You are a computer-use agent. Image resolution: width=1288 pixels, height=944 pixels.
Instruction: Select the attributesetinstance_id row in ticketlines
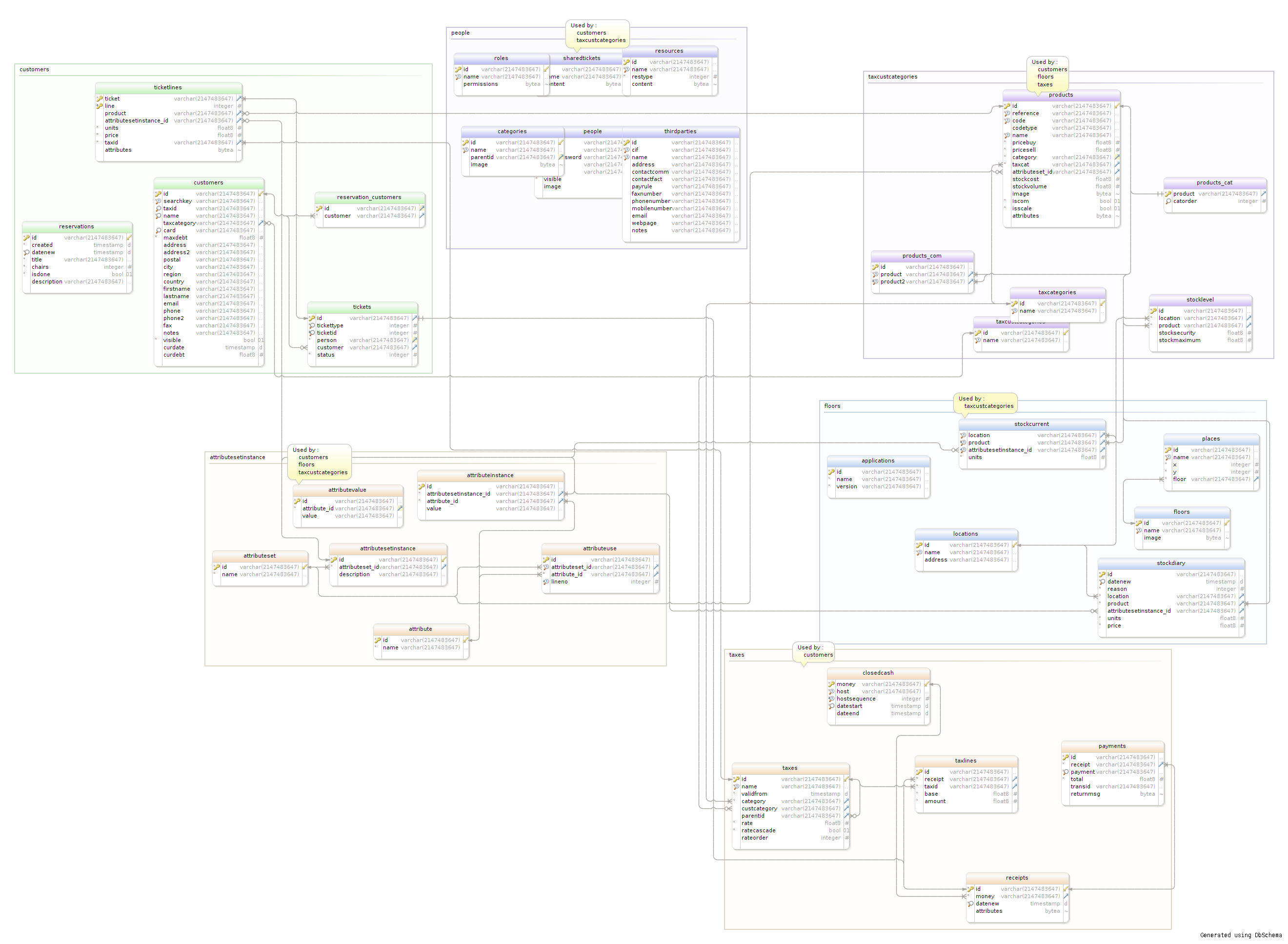click(x=169, y=121)
